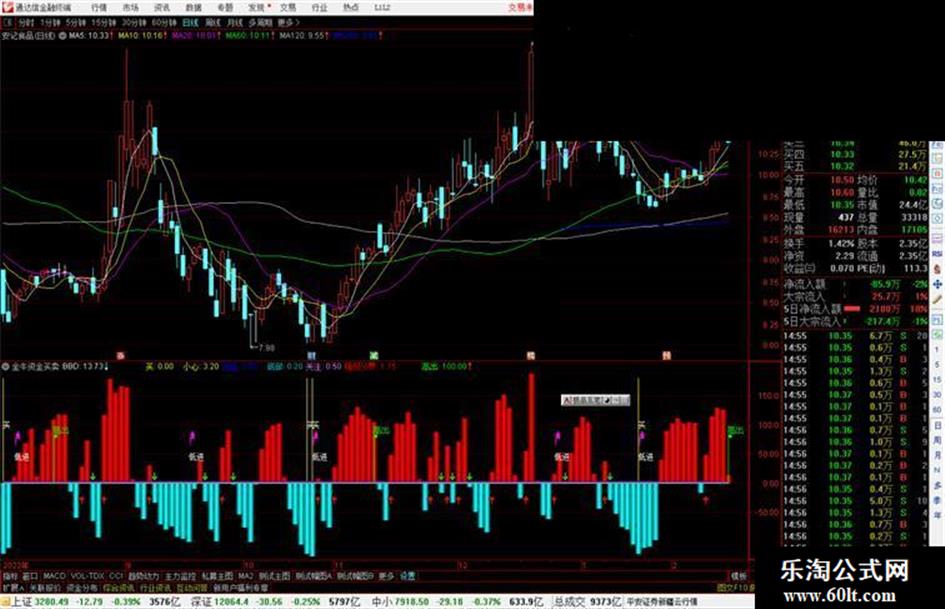The height and width of the screenshot is (609, 945).
Task: Click the 净流入额 row in the quote panel
Action: tap(856, 283)
